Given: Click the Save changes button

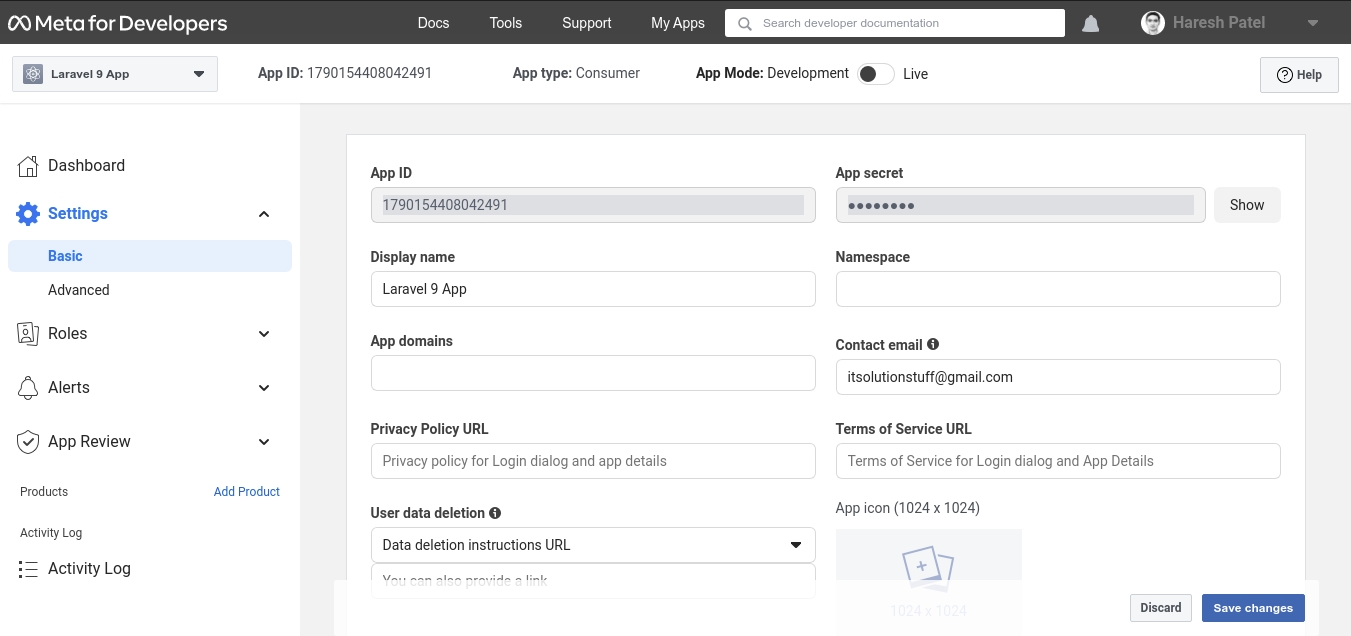Looking at the screenshot, I should pyautogui.click(x=1253, y=608).
